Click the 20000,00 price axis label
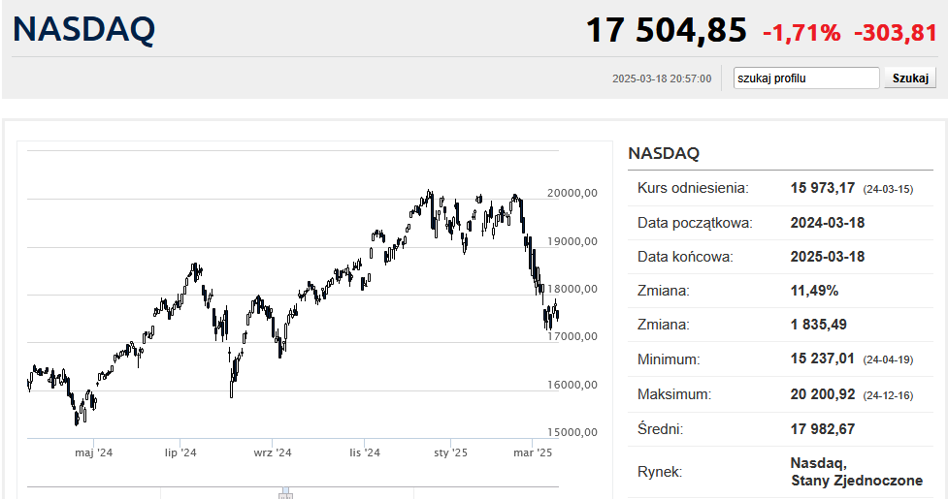 pyautogui.click(x=572, y=193)
